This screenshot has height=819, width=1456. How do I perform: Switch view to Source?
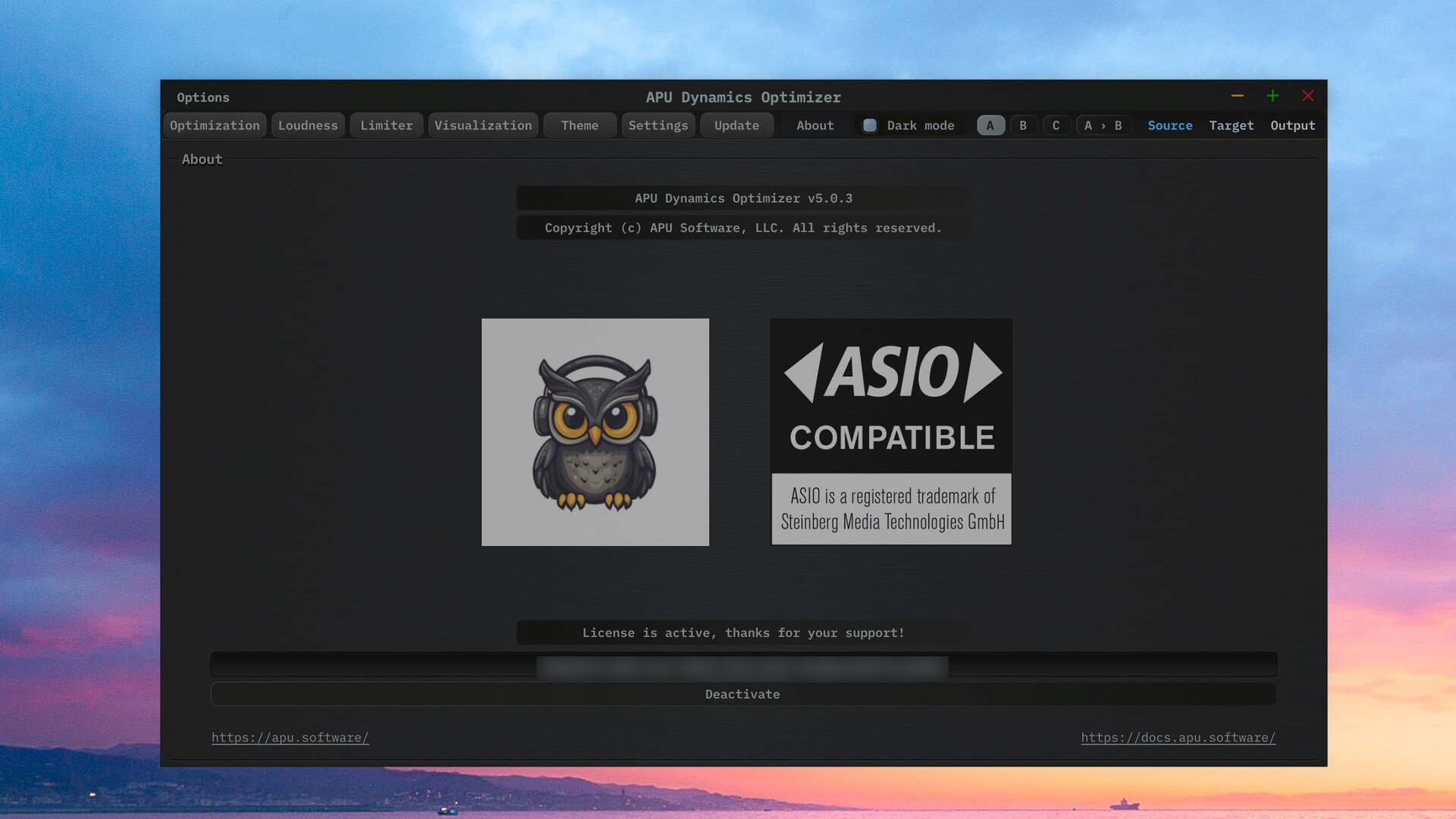[1169, 126]
